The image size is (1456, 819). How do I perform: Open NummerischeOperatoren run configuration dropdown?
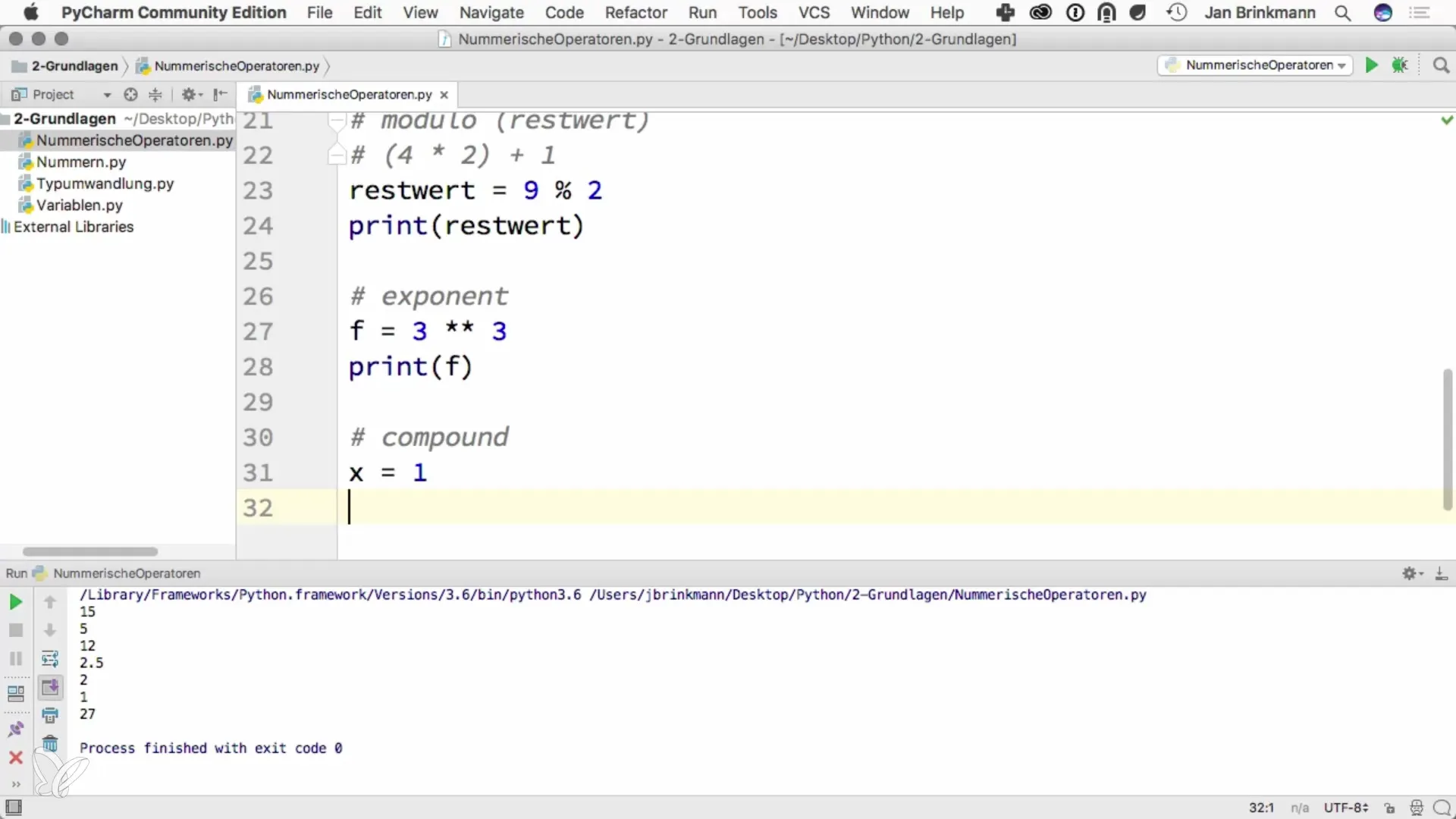(x=1255, y=65)
